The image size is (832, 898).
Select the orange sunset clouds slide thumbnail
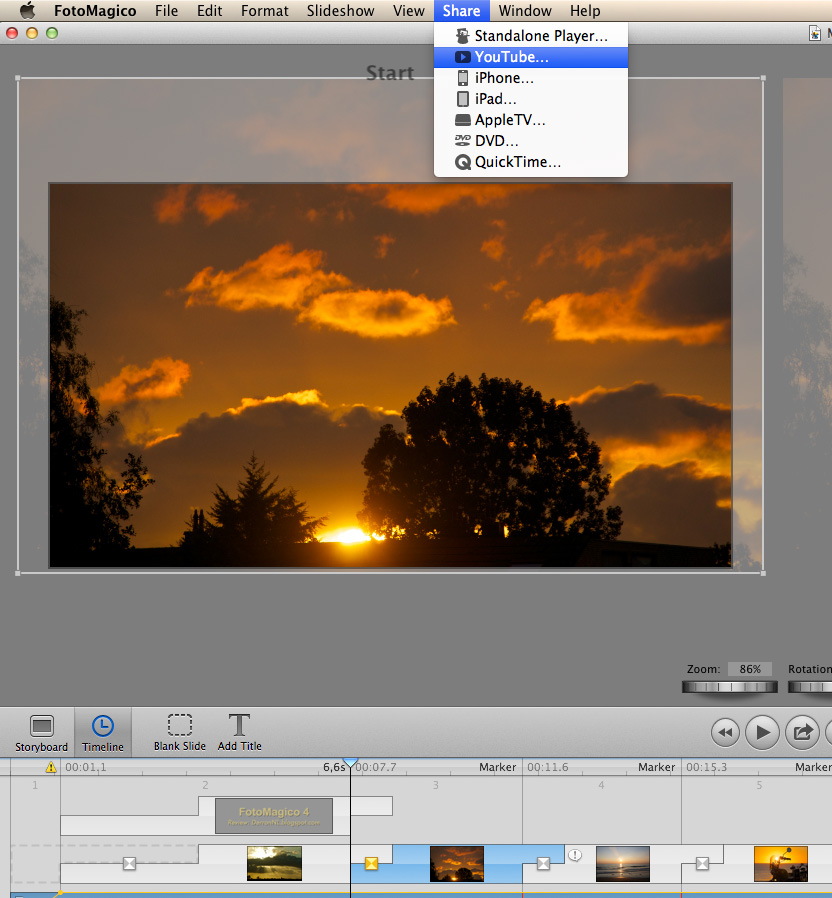(456, 863)
